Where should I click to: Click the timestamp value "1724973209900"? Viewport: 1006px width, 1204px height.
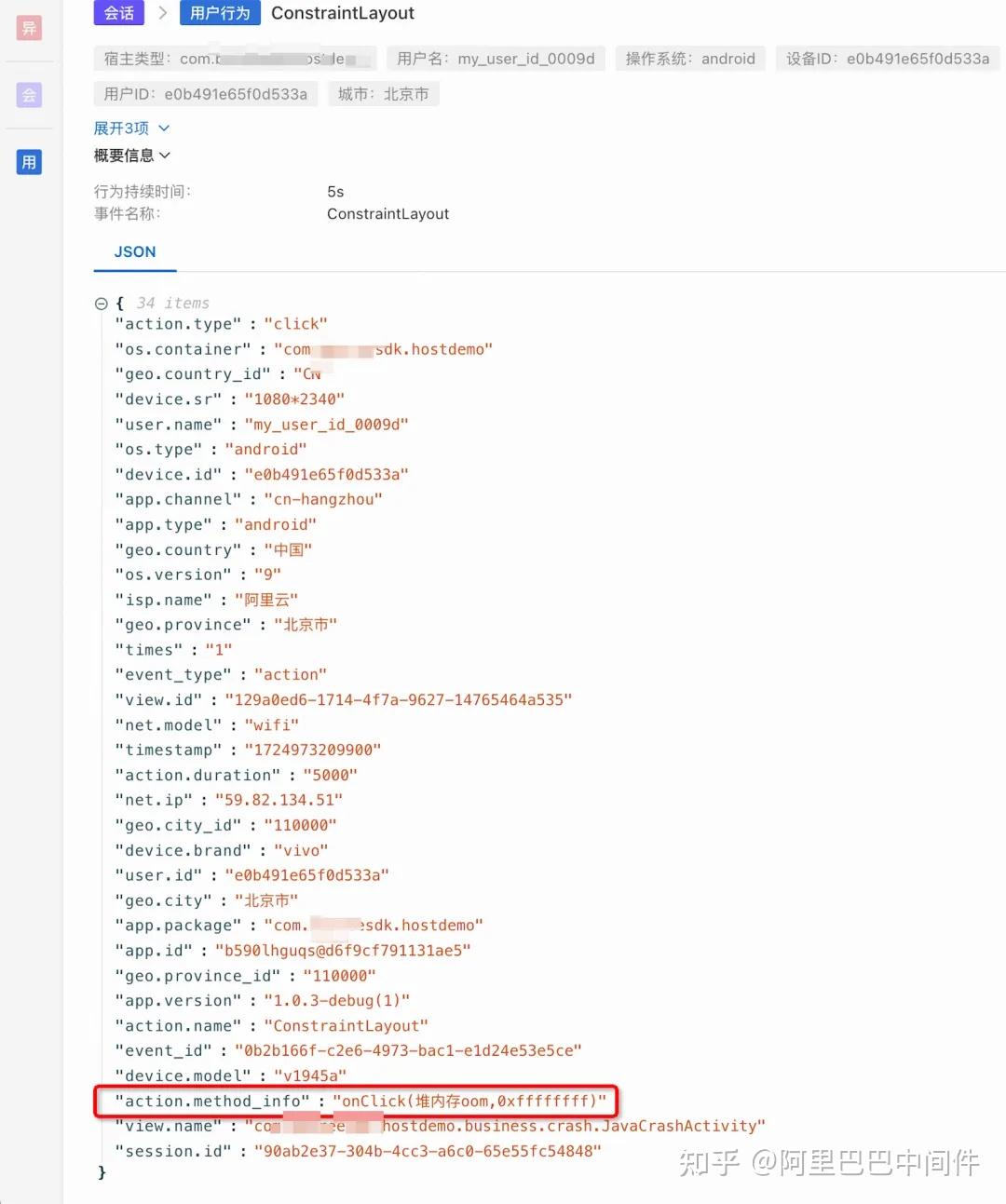[x=313, y=751]
